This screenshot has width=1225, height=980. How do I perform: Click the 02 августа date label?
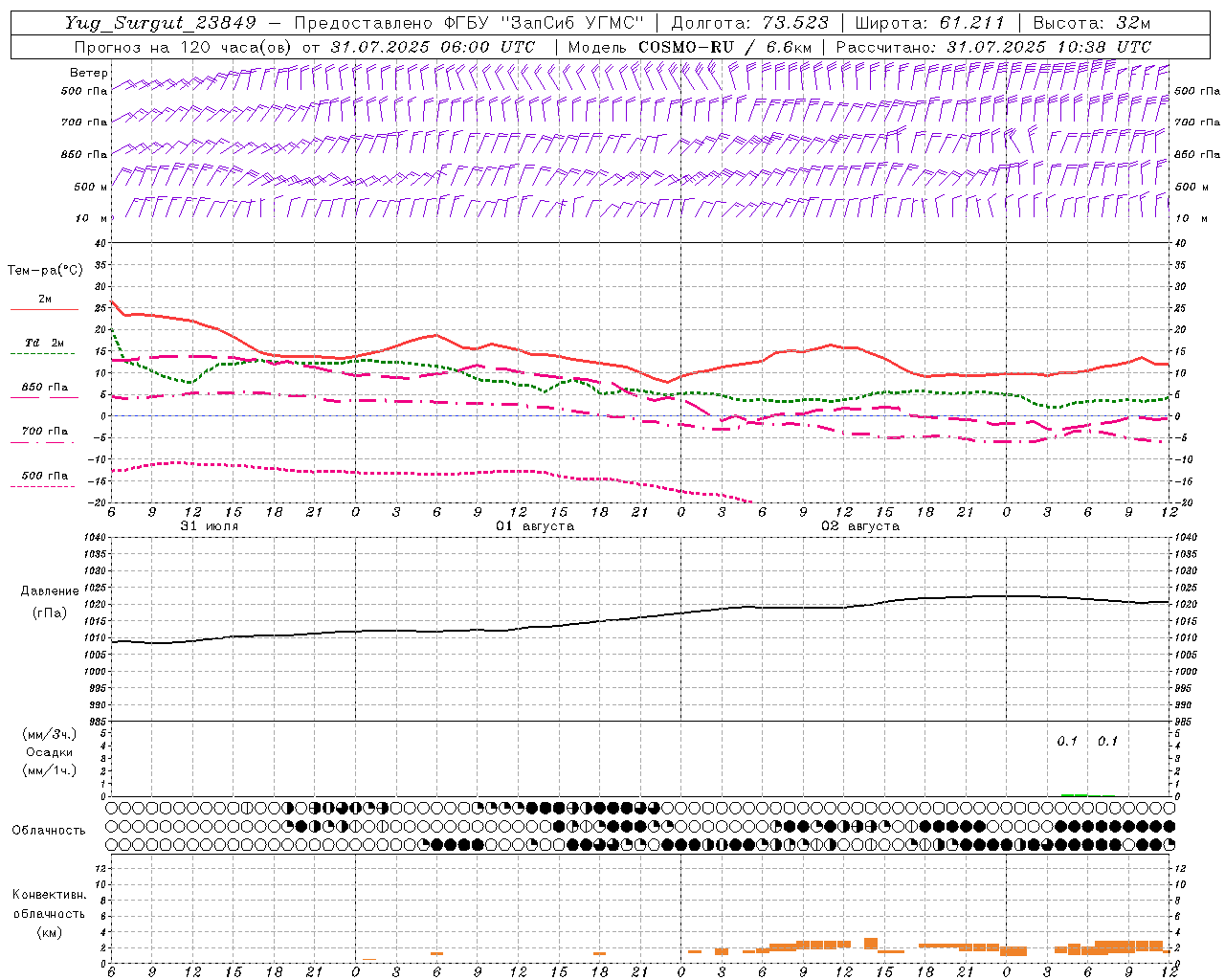[860, 526]
